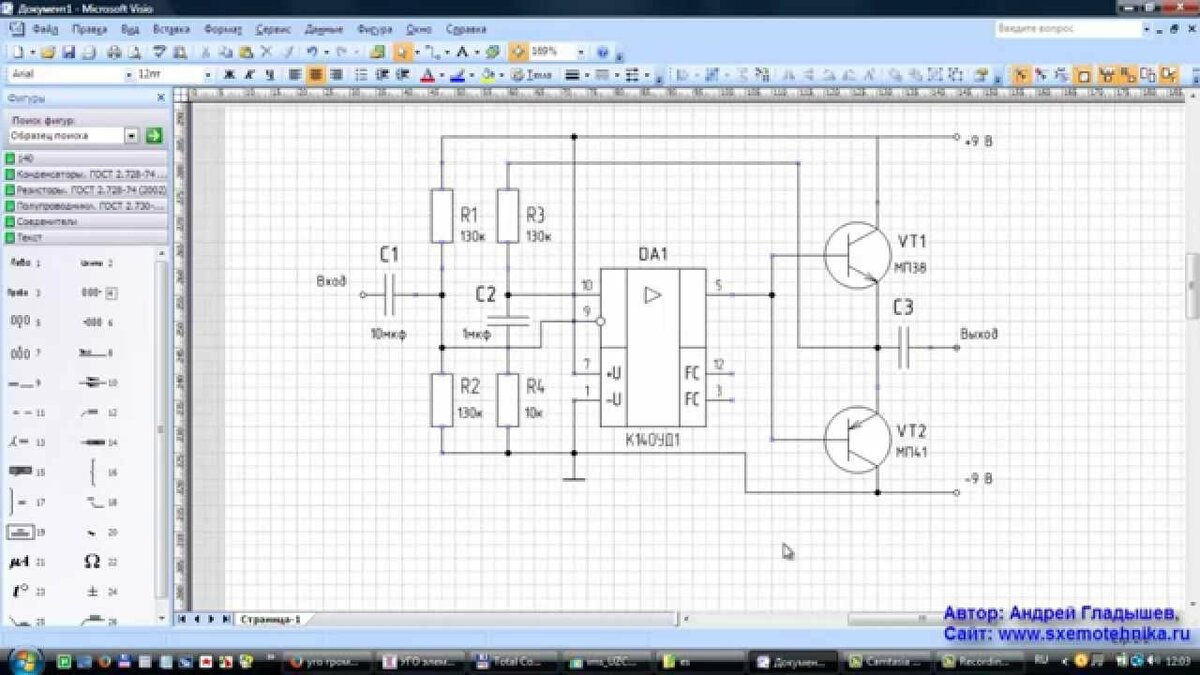Image resolution: width=1200 pixels, height=675 pixels.
Task: Click the Delete X icon
Action: tap(267, 51)
